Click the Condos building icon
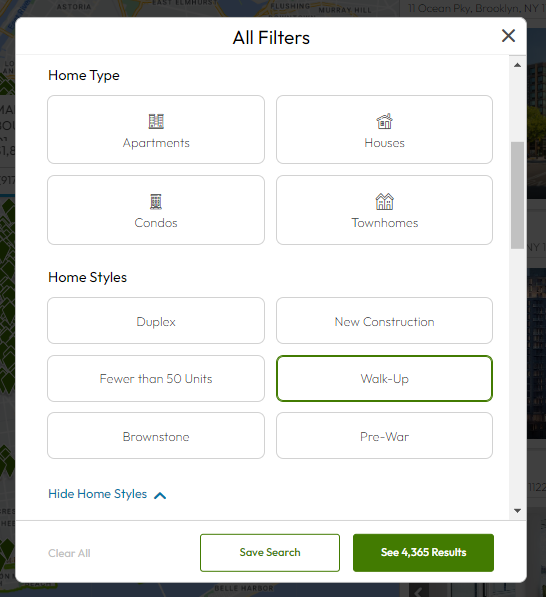The width and height of the screenshot is (546, 597). 156,202
